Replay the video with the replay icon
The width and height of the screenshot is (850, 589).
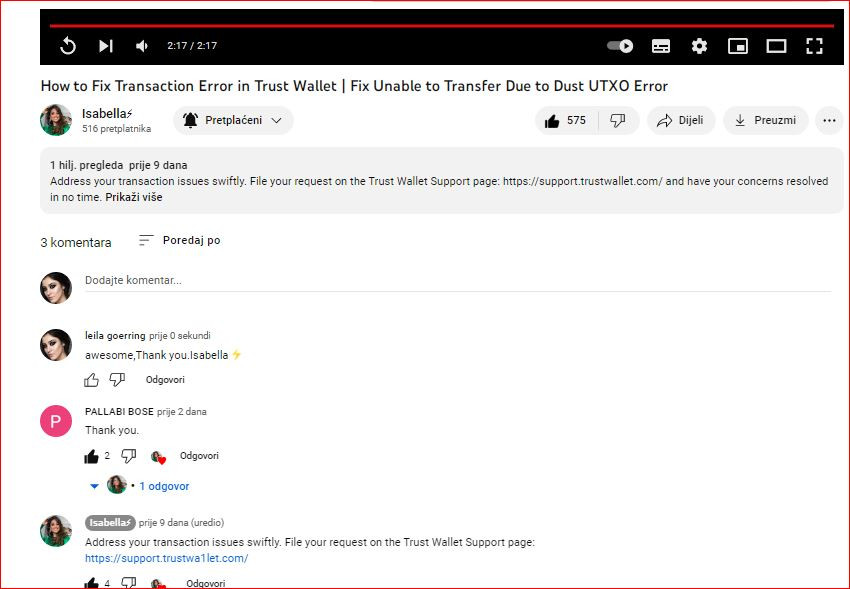click(x=68, y=46)
